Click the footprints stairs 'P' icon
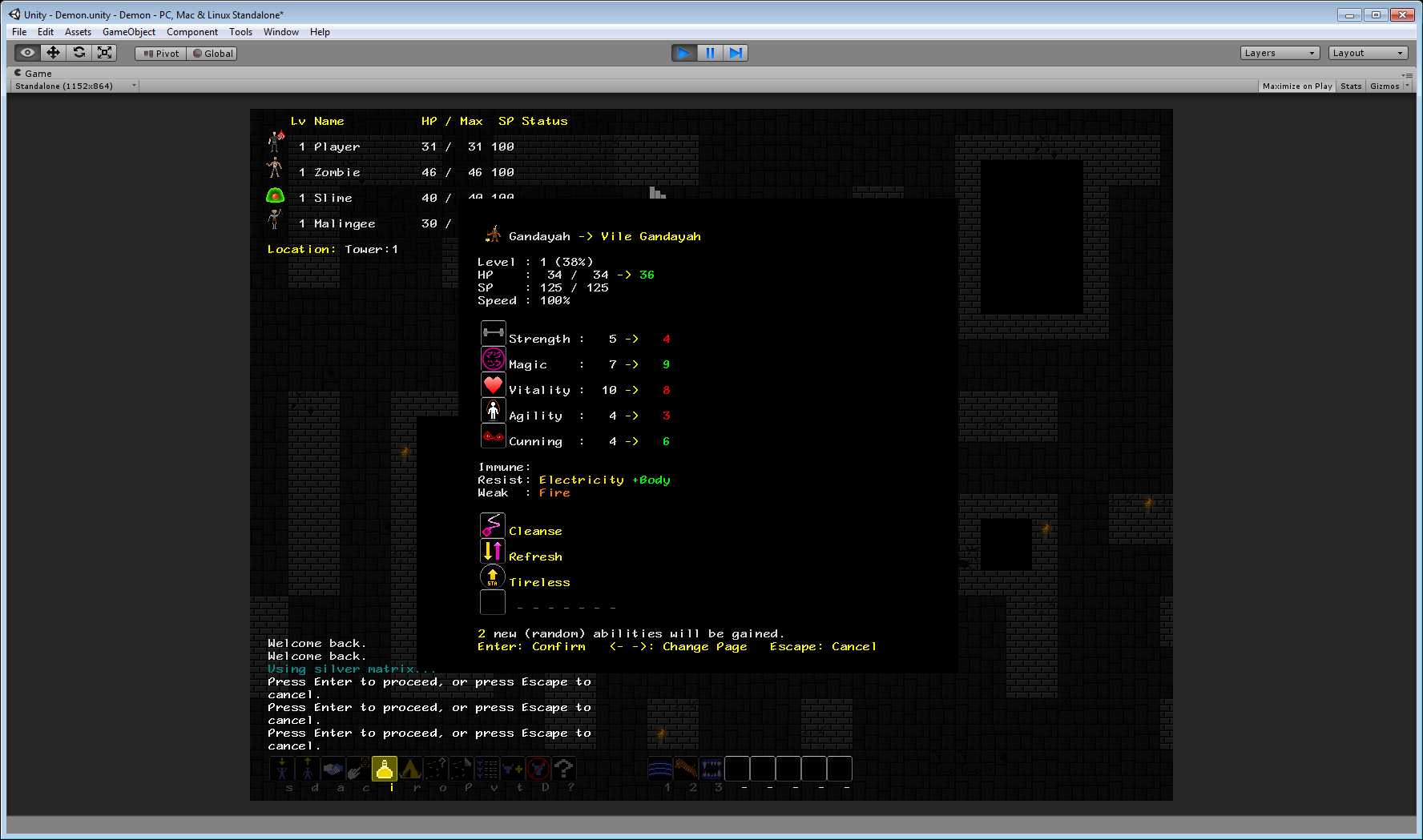 click(x=462, y=769)
